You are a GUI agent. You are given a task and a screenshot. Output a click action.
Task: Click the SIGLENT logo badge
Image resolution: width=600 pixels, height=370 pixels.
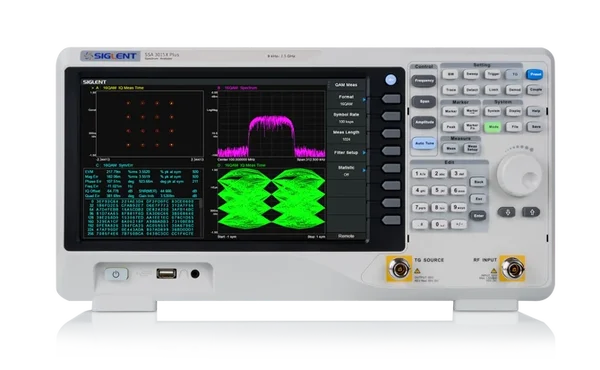[110, 56]
